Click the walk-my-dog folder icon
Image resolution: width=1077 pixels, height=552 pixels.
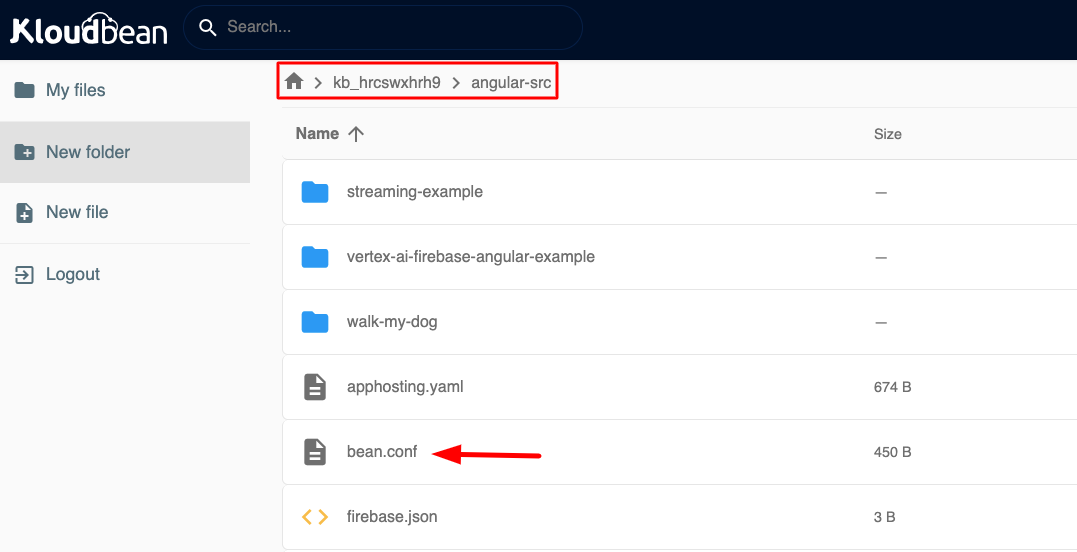tap(315, 322)
